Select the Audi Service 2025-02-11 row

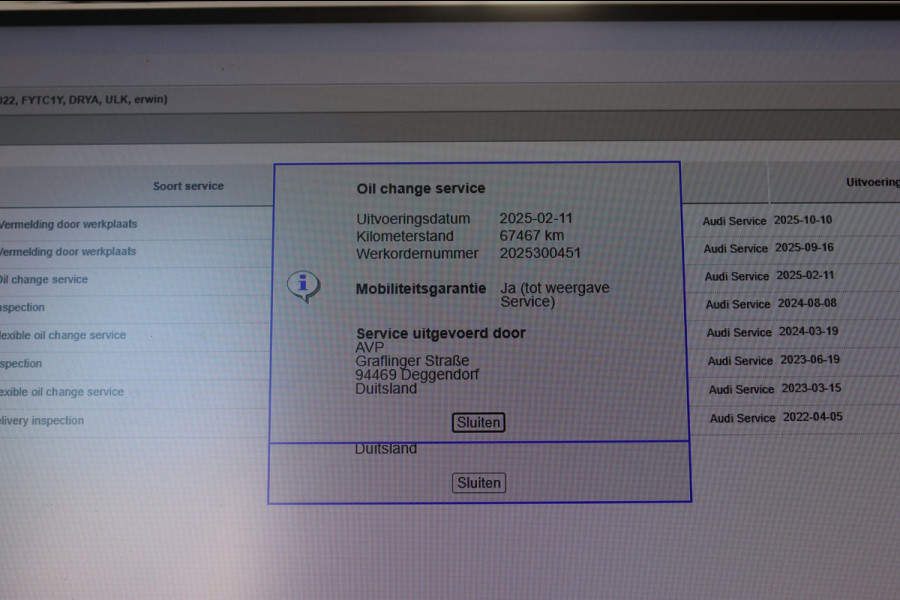point(769,276)
